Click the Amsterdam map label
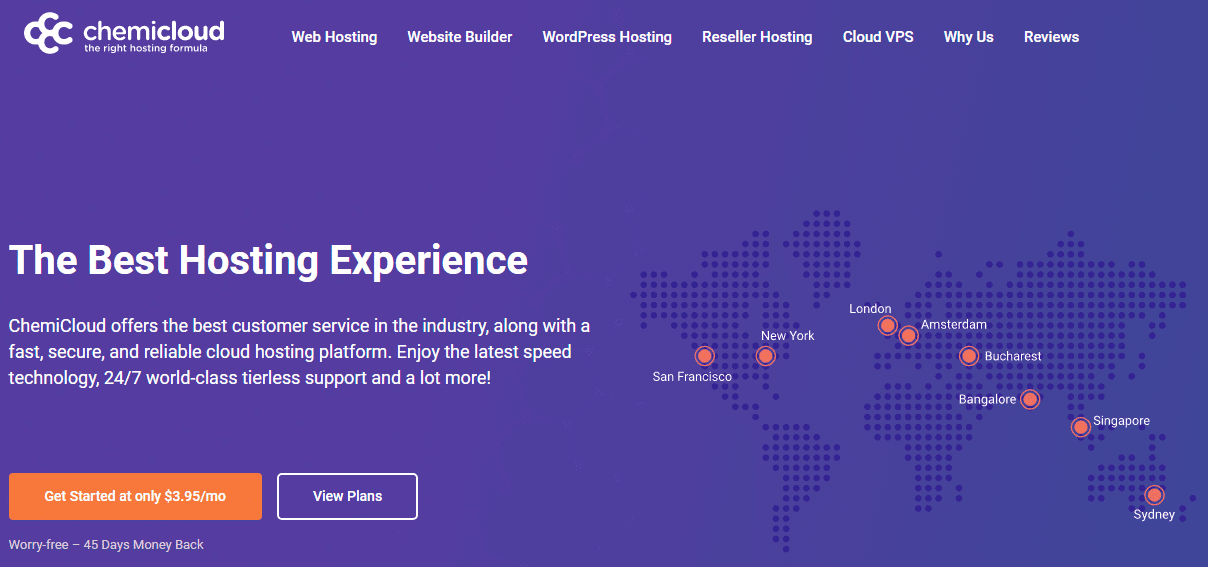 (x=954, y=325)
